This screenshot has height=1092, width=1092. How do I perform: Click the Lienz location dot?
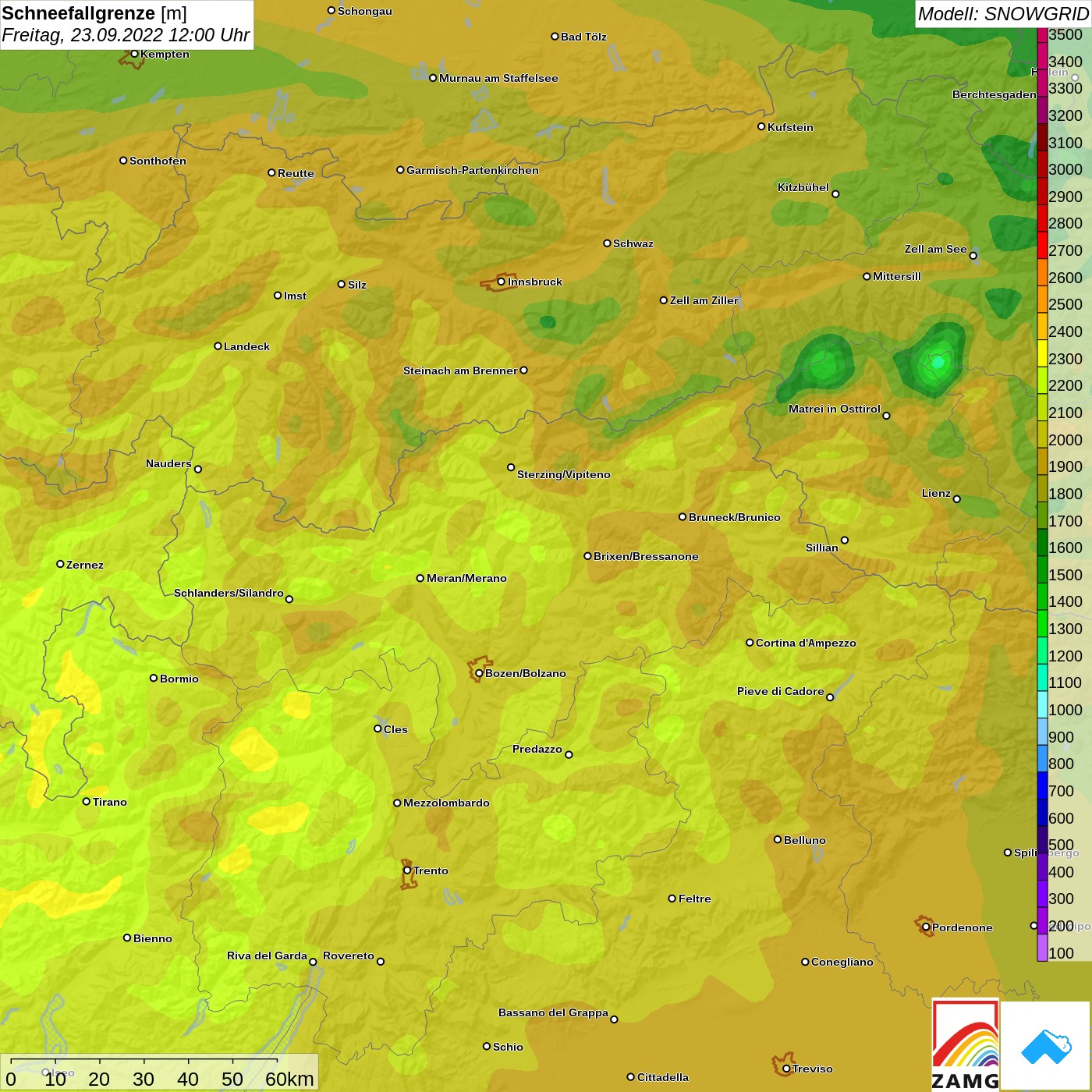pos(957,499)
